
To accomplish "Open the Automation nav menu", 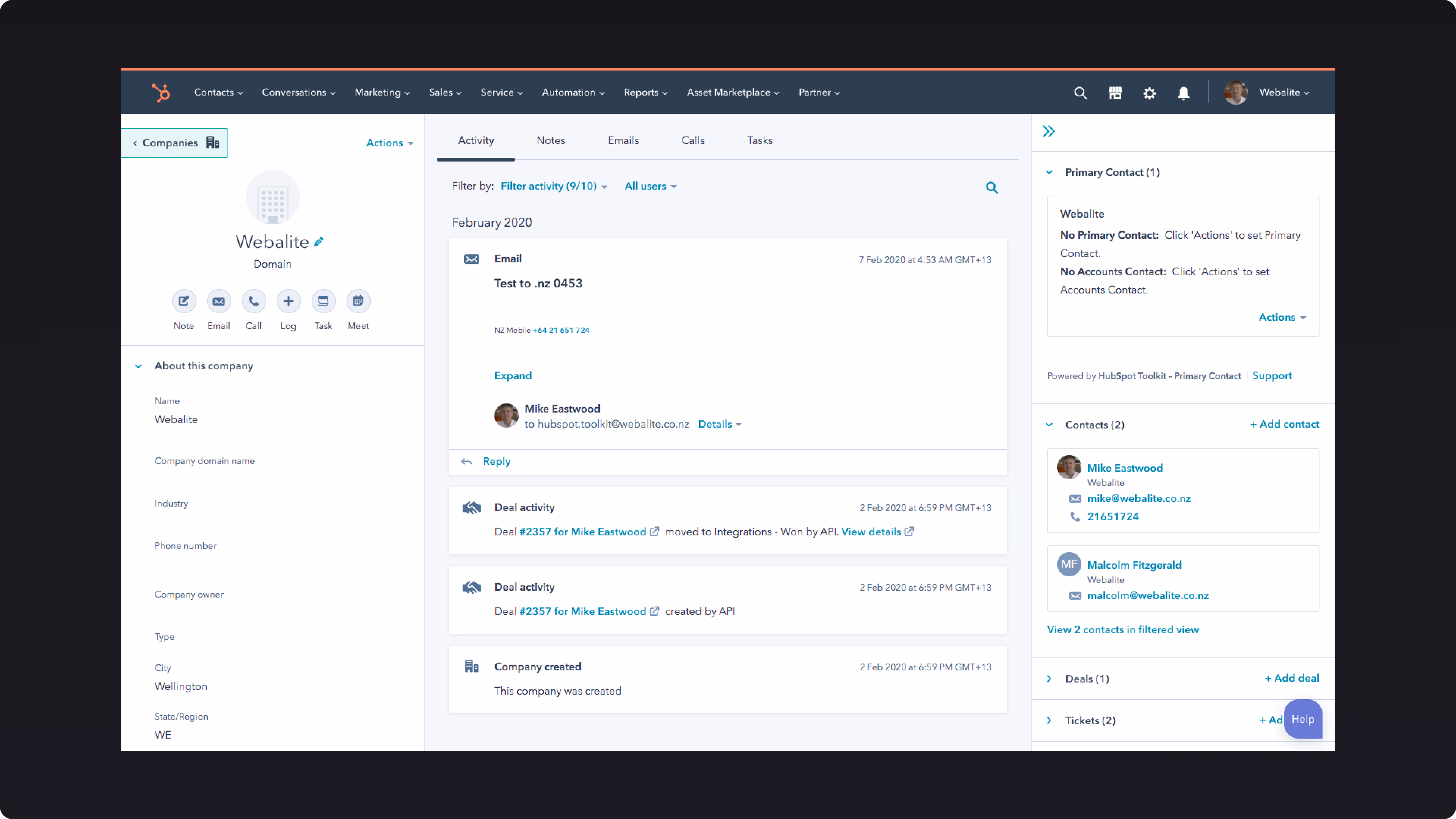I will pyautogui.click(x=573, y=93).
